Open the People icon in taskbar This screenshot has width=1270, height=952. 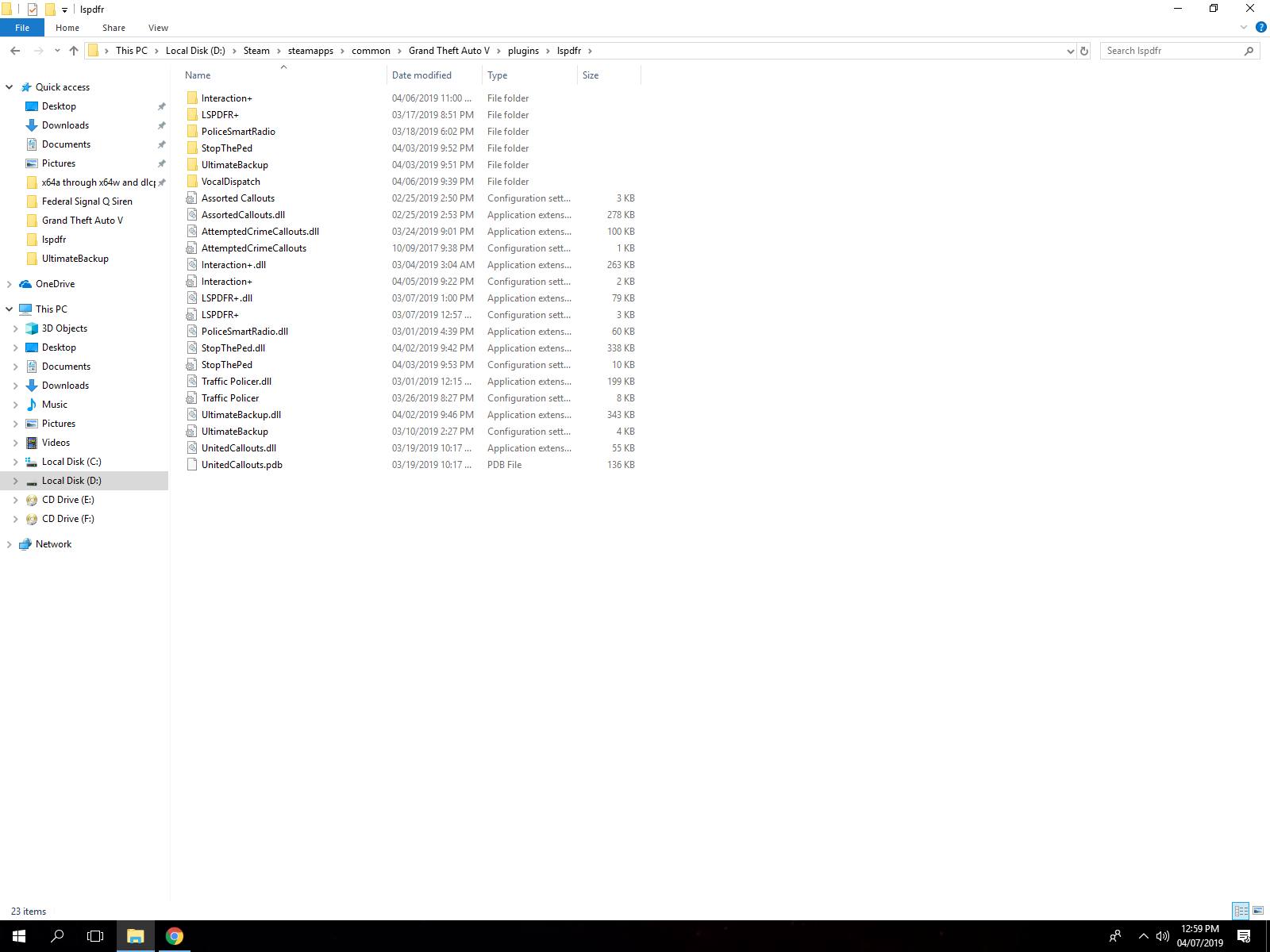click(x=1115, y=936)
